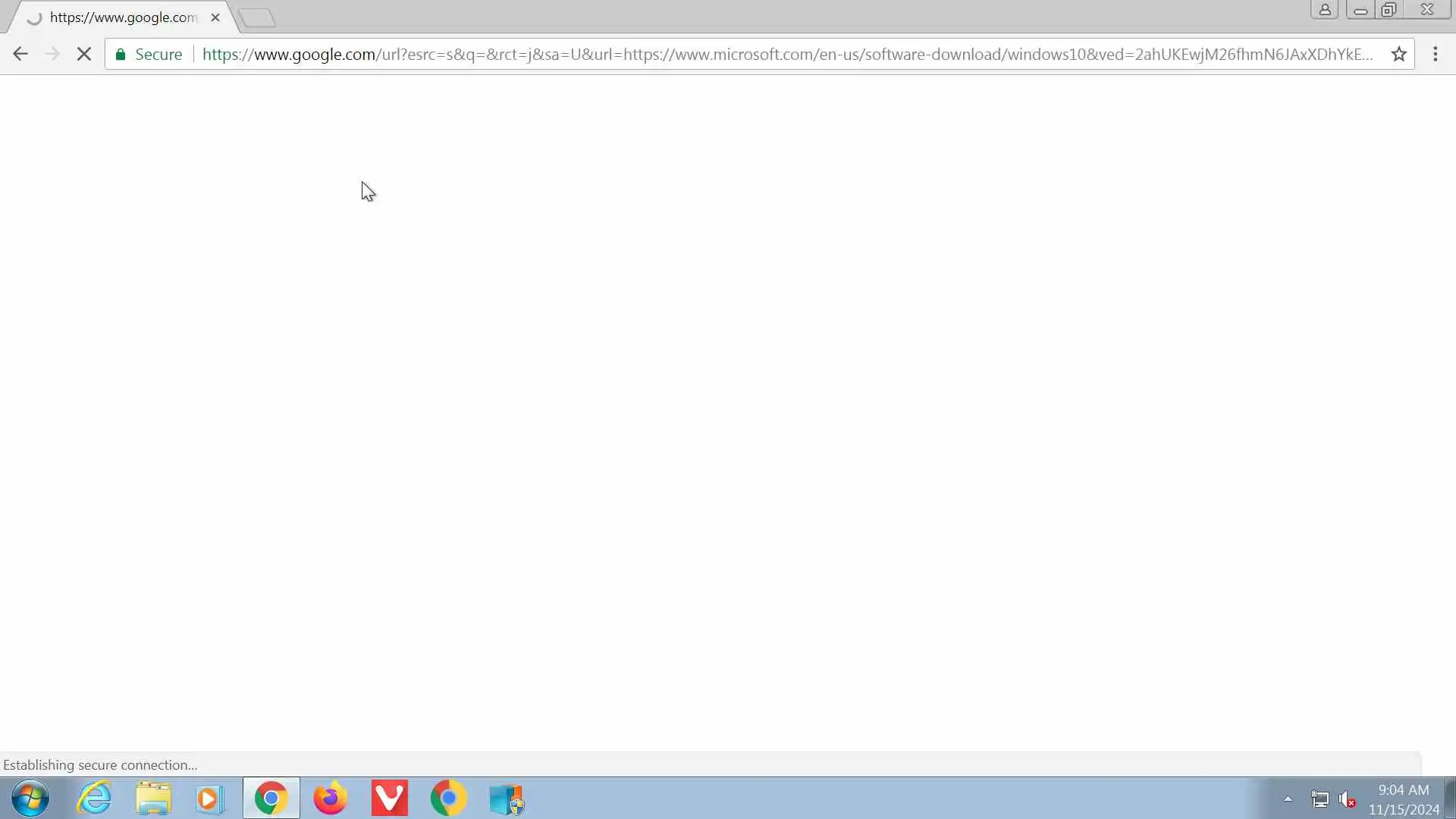
Task: Click the muted volume tray icon
Action: (1347, 799)
